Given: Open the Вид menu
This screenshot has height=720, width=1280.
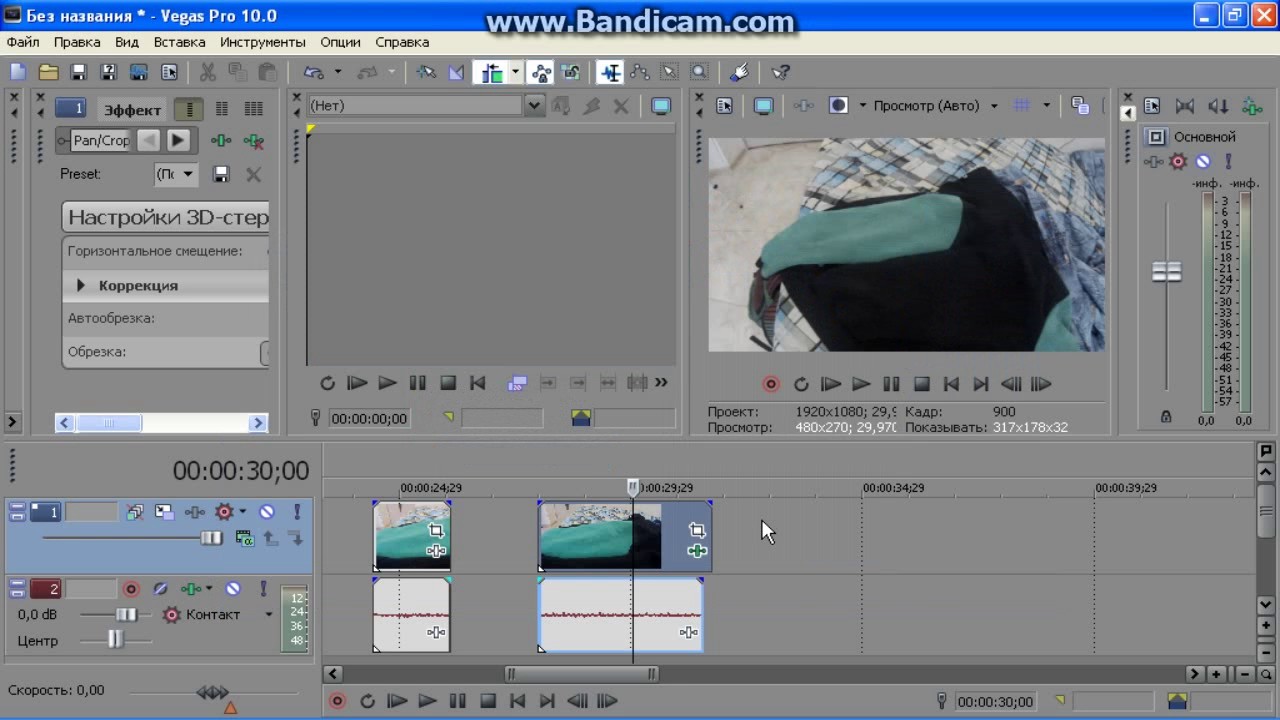Looking at the screenshot, I should [127, 42].
